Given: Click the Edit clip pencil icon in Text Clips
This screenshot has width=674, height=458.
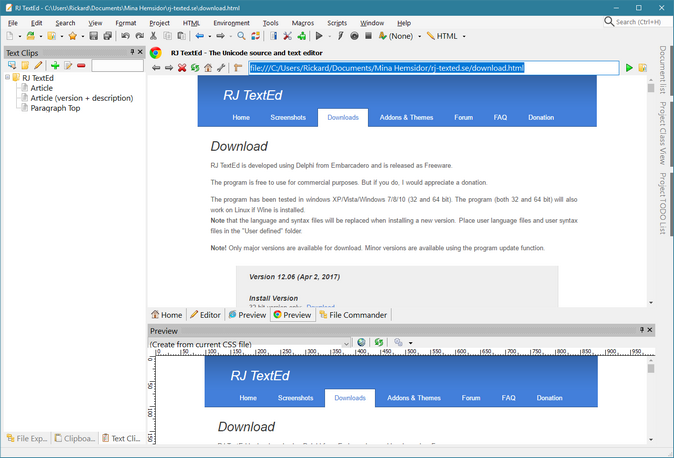Looking at the screenshot, I should [38, 65].
